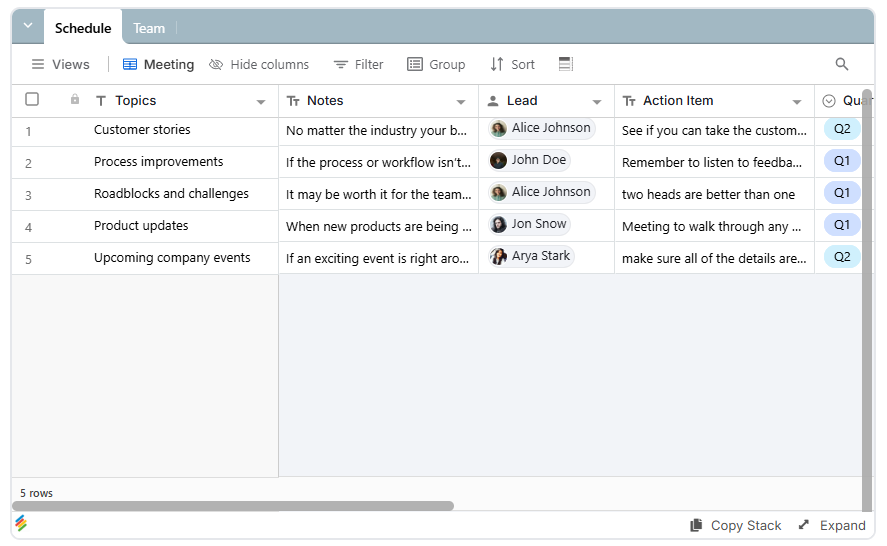Click the 'make sure all of the details' cell

click(714, 259)
